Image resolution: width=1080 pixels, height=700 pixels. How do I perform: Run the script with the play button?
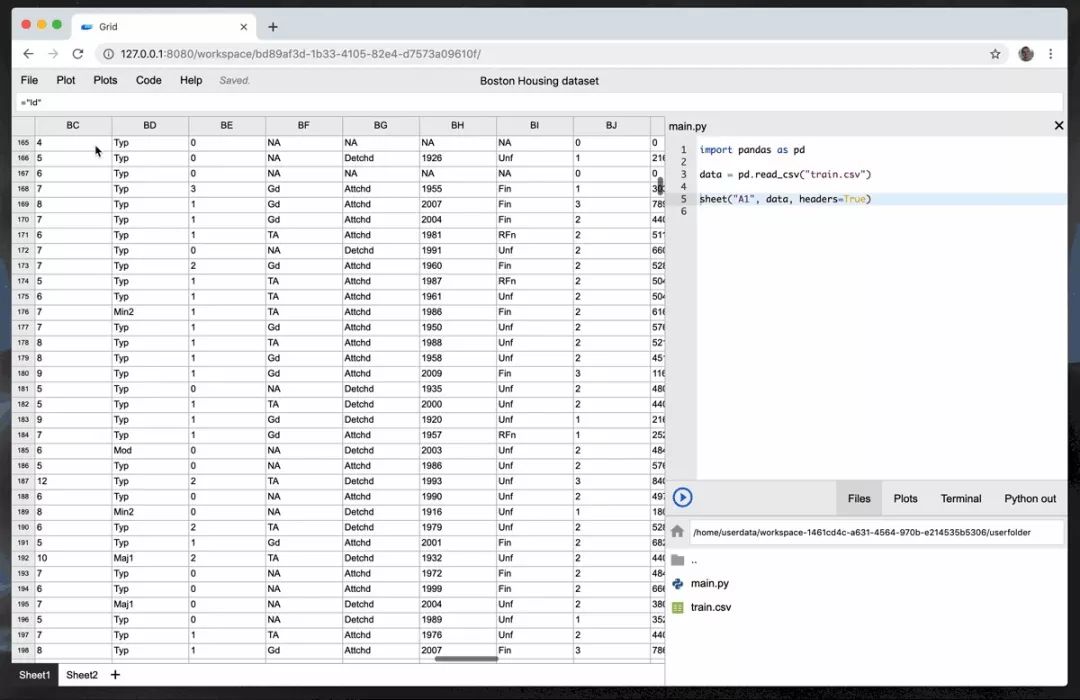coord(683,498)
